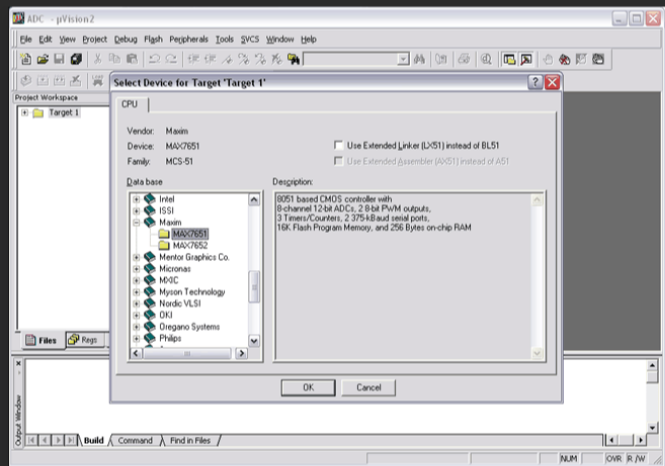The image size is (665, 466).
Task: Click the Open file toolbar icon
Action: pyautogui.click(x=42, y=59)
